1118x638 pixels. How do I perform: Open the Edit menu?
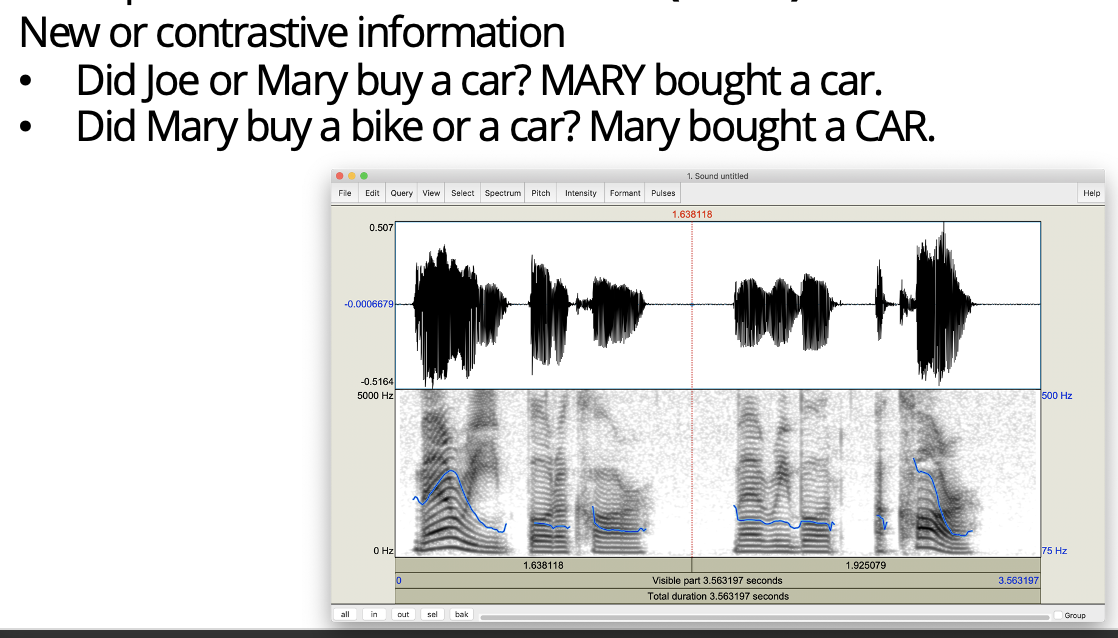[372, 193]
